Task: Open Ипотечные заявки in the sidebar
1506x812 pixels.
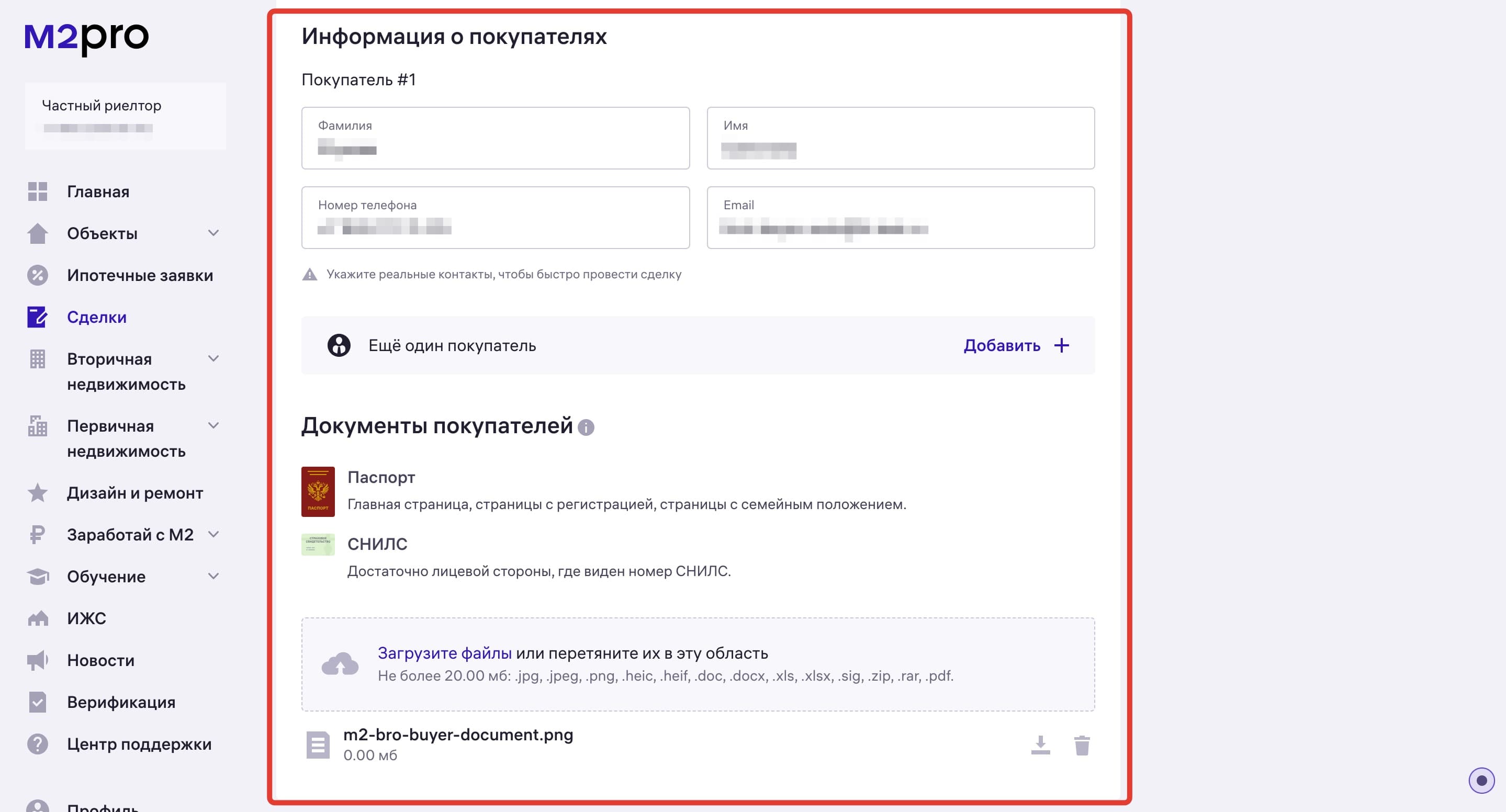Action: tap(140, 275)
